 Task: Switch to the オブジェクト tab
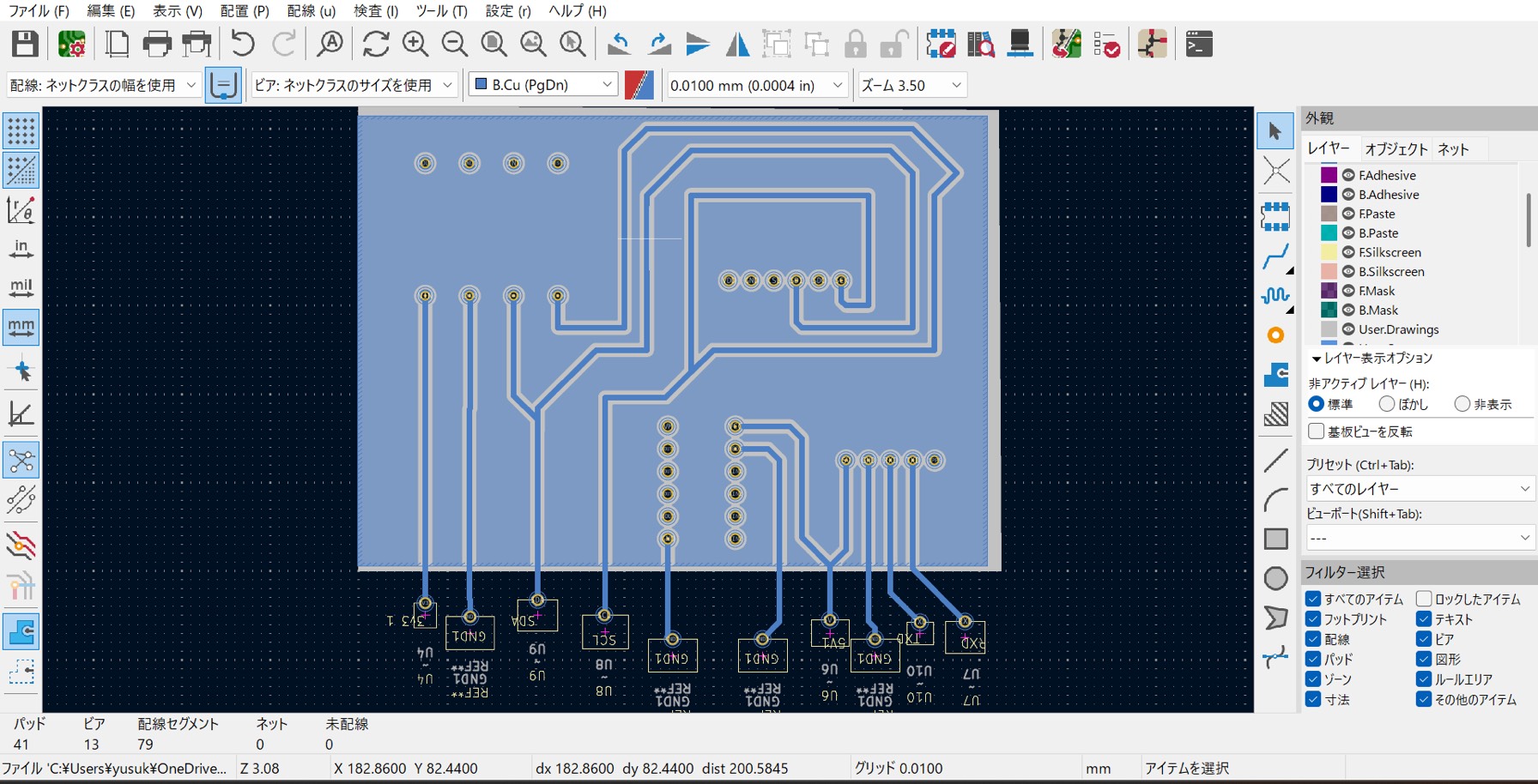click(x=1396, y=149)
